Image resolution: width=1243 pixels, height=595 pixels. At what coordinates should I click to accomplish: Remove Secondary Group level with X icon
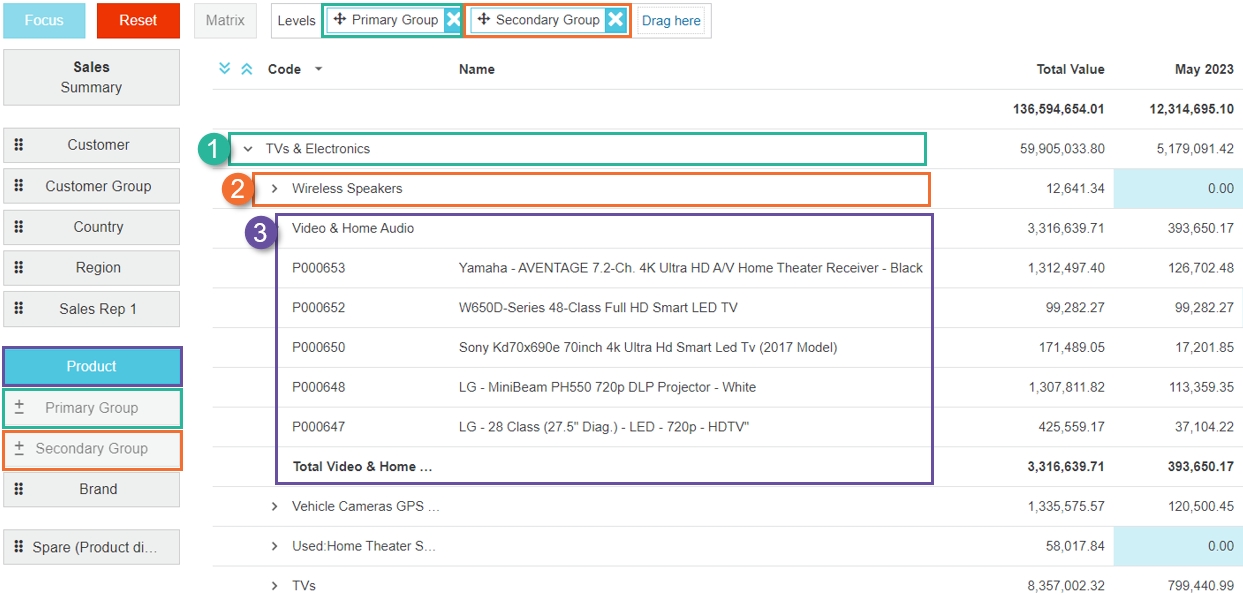(616, 20)
